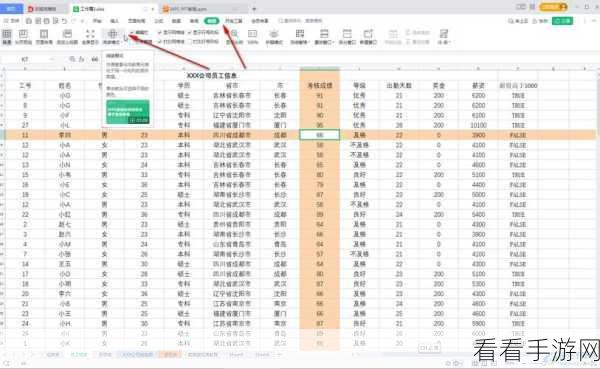Switch to the Insert (插入) ribbon tab
This screenshot has height=369, width=600.
coord(114,21)
